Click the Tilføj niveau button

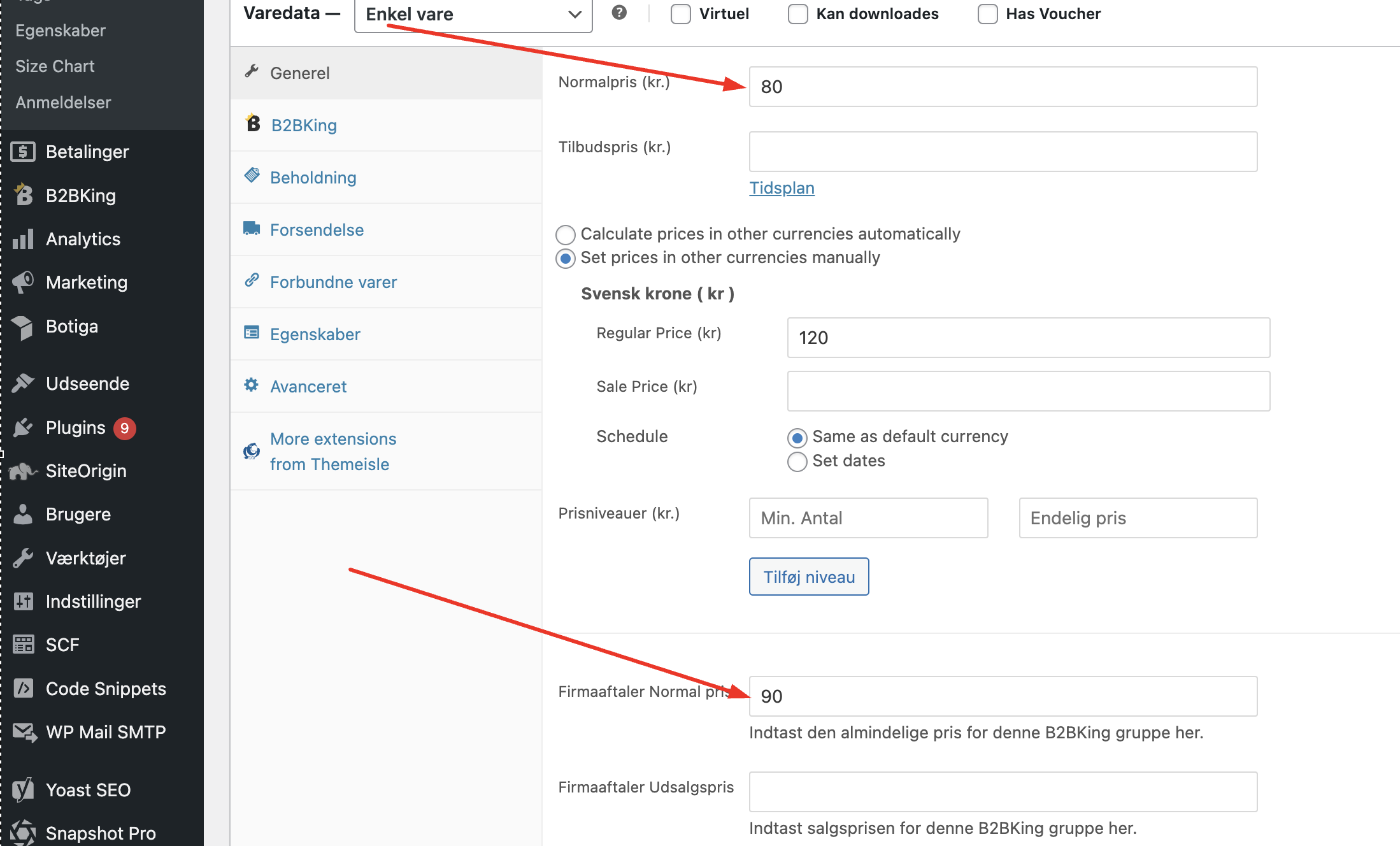coord(809,577)
